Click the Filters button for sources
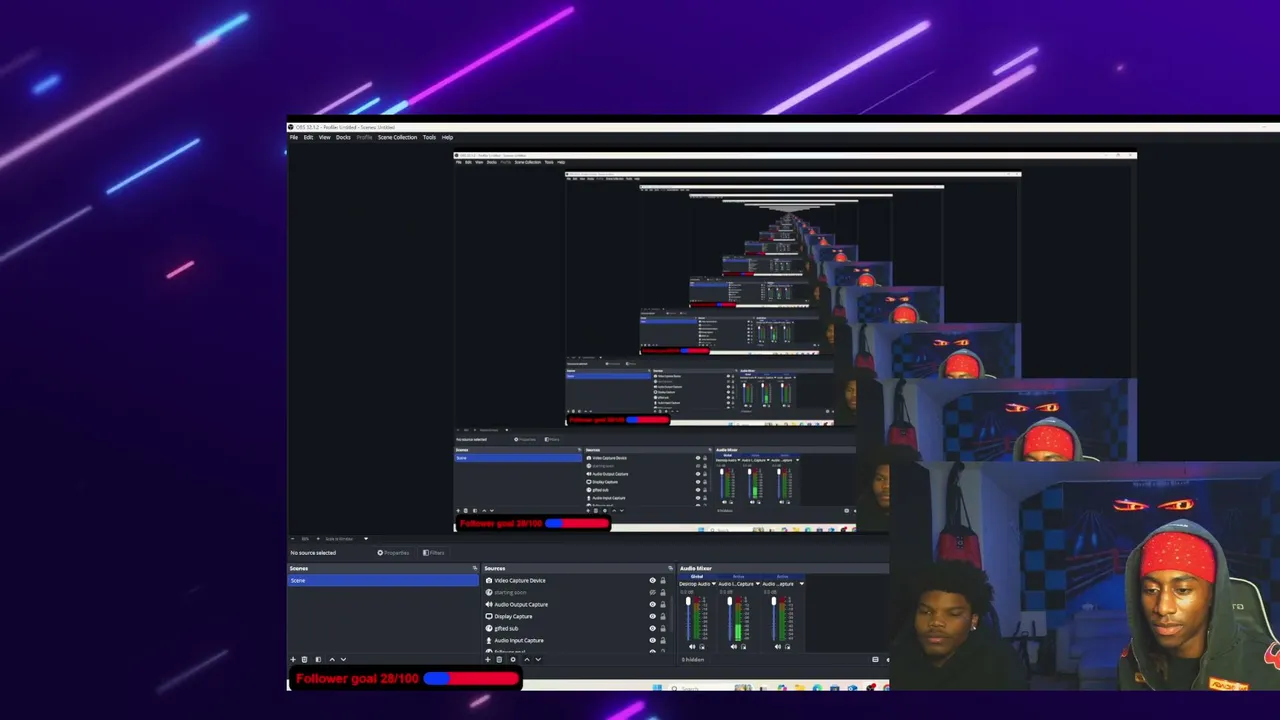The width and height of the screenshot is (1280, 720). tap(434, 553)
